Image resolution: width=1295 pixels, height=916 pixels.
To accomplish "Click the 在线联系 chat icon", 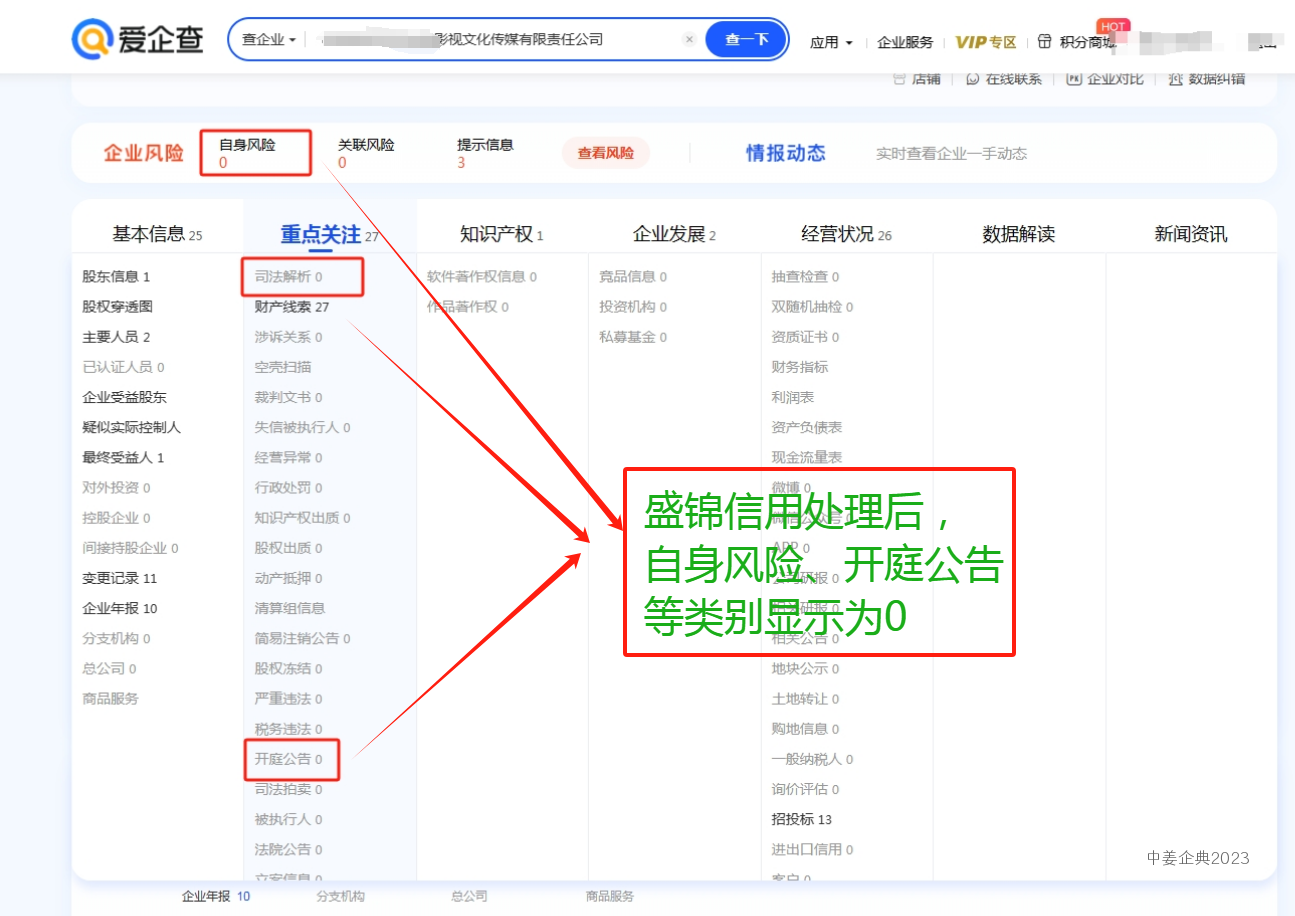I will point(973,79).
